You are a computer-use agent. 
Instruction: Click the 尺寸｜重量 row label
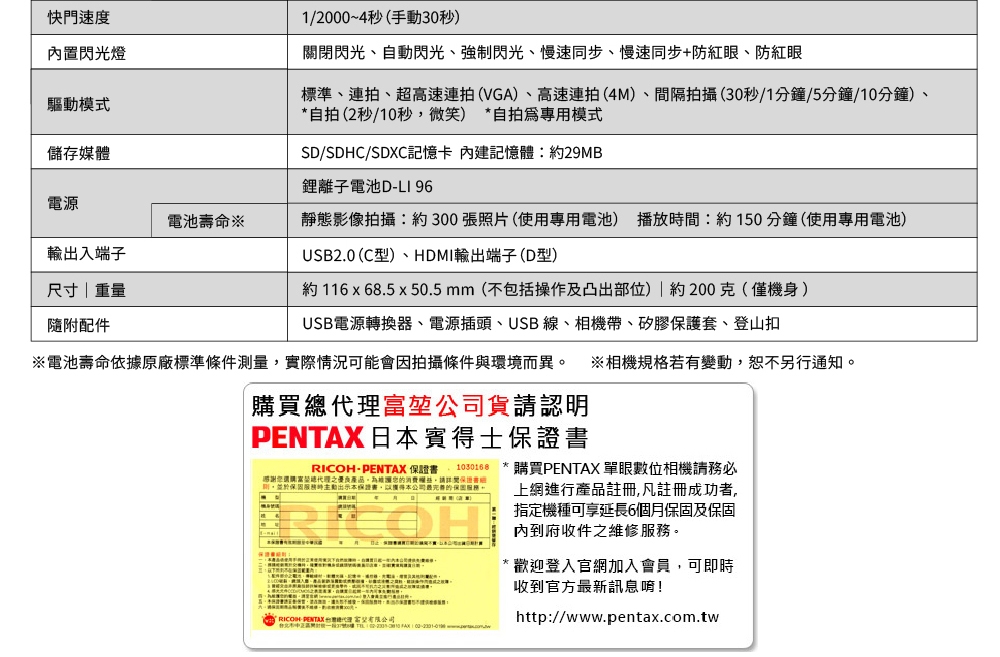(x=87, y=290)
